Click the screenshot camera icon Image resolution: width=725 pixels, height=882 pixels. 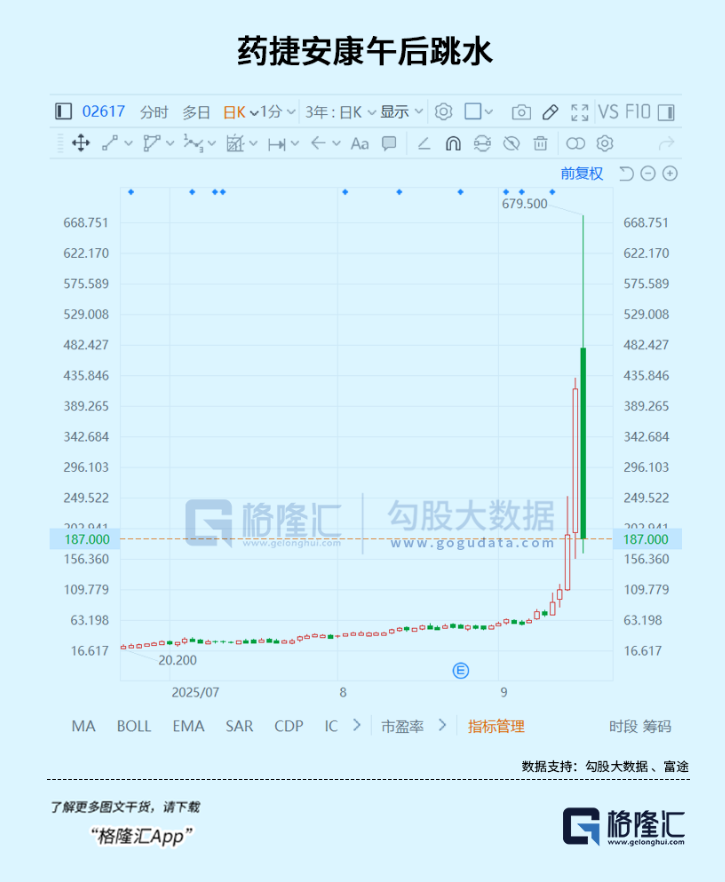[521, 112]
